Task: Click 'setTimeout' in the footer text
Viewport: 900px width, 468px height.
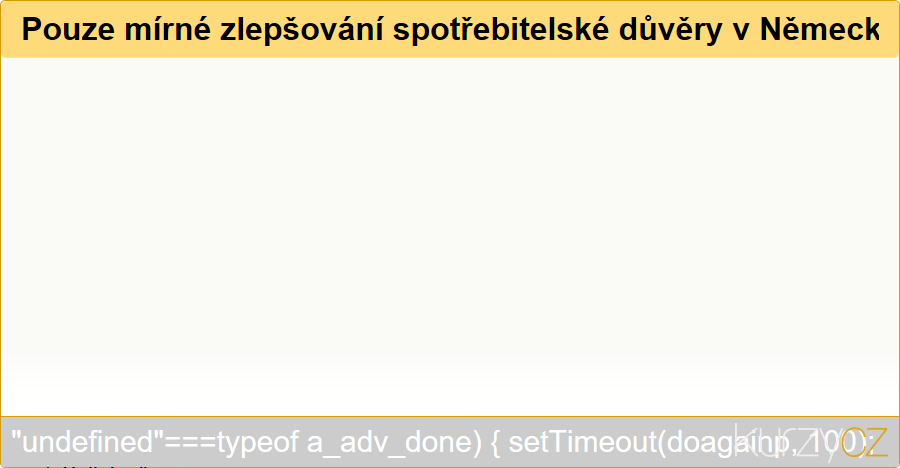Action: [583, 442]
